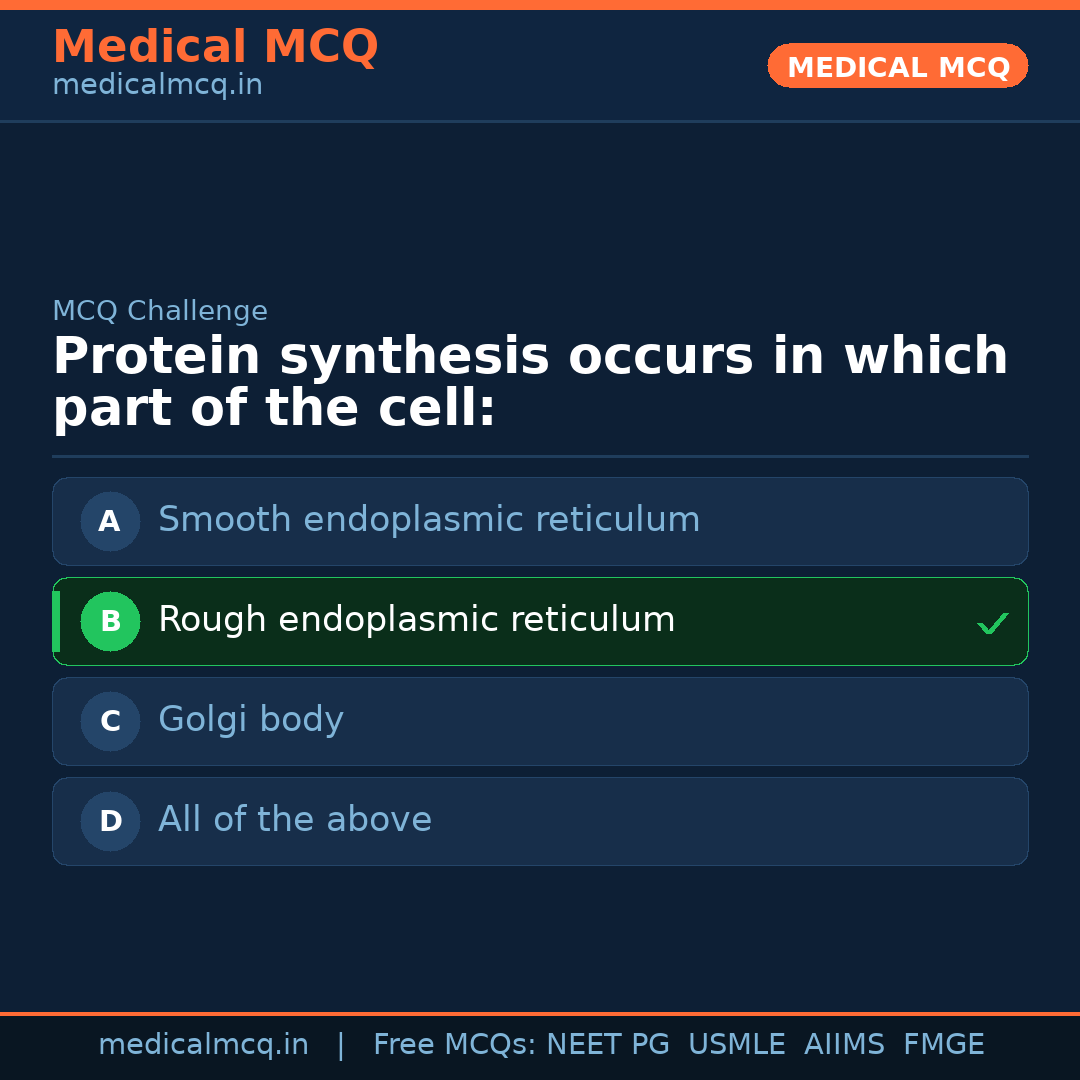Image resolution: width=1080 pixels, height=1080 pixels.
Task: Pick the All of the above answer
Action: pyautogui.click(x=295, y=820)
